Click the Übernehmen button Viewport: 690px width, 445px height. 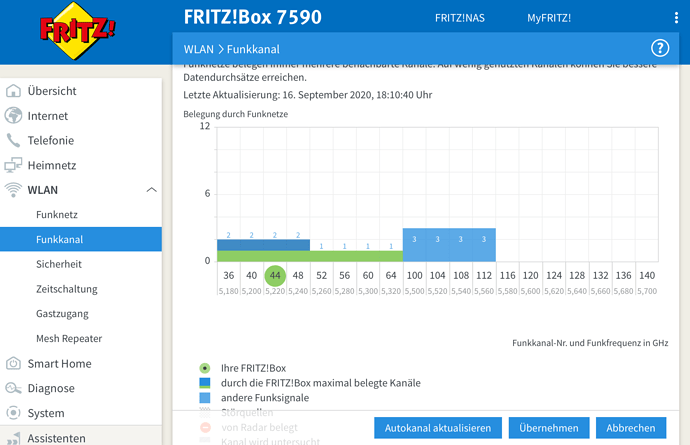[x=549, y=428]
